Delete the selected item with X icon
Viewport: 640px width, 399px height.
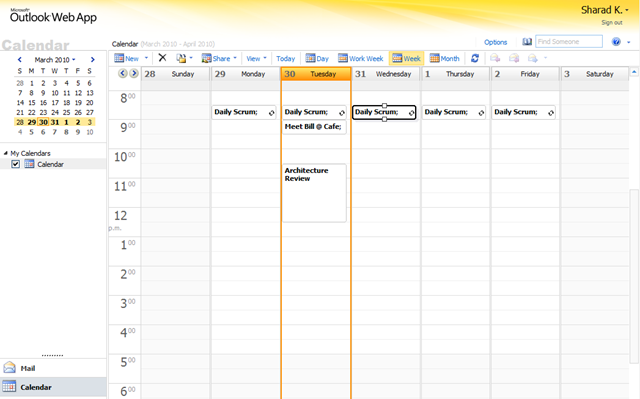coord(162,58)
